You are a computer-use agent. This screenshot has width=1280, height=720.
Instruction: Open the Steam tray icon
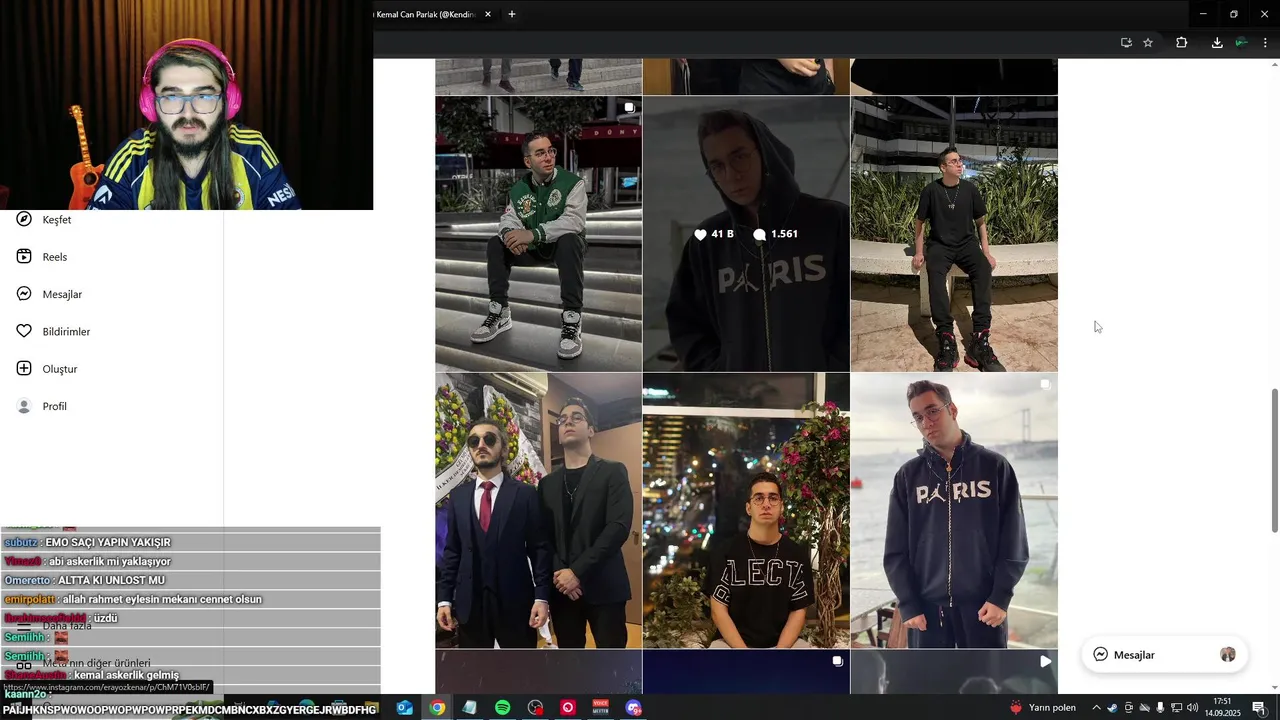pyautogui.click(x=1112, y=708)
